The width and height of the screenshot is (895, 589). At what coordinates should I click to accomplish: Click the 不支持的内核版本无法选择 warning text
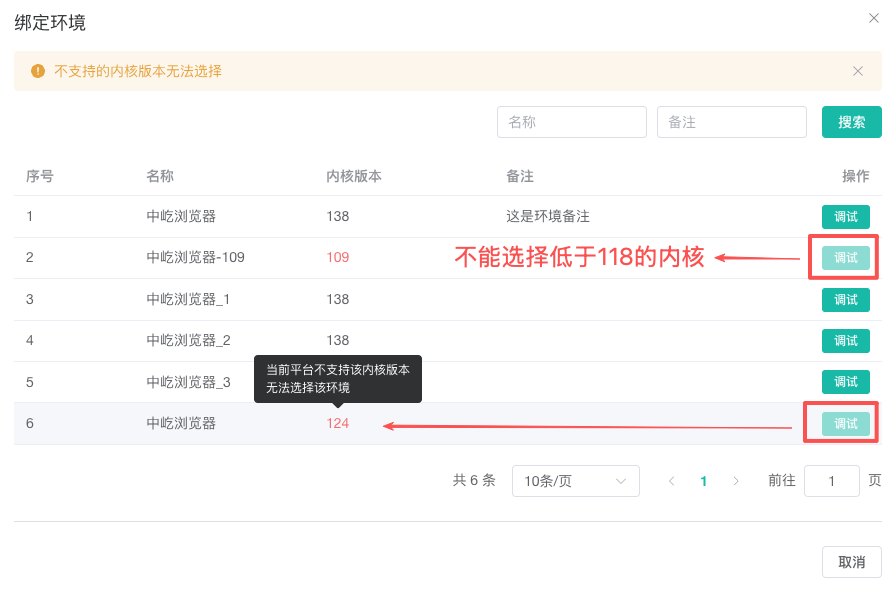(x=138, y=71)
